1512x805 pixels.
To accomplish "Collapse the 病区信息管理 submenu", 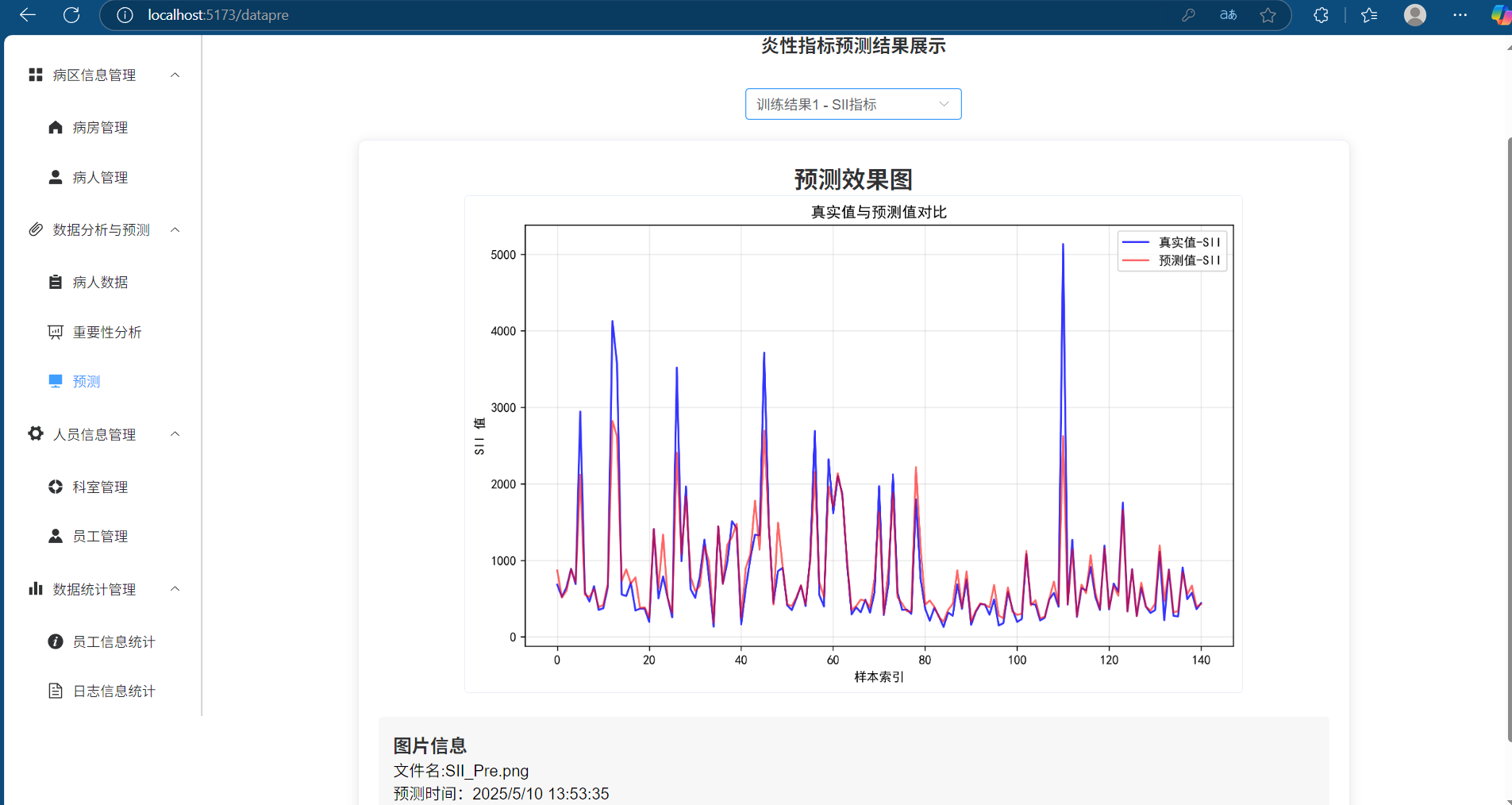I will point(175,75).
